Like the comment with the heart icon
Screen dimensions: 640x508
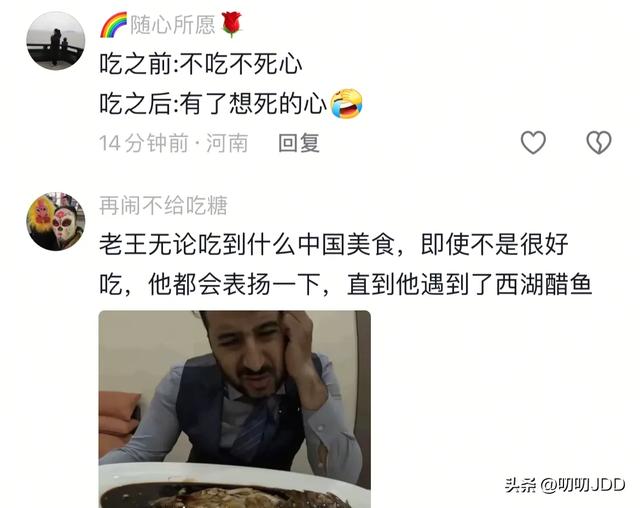533,142
